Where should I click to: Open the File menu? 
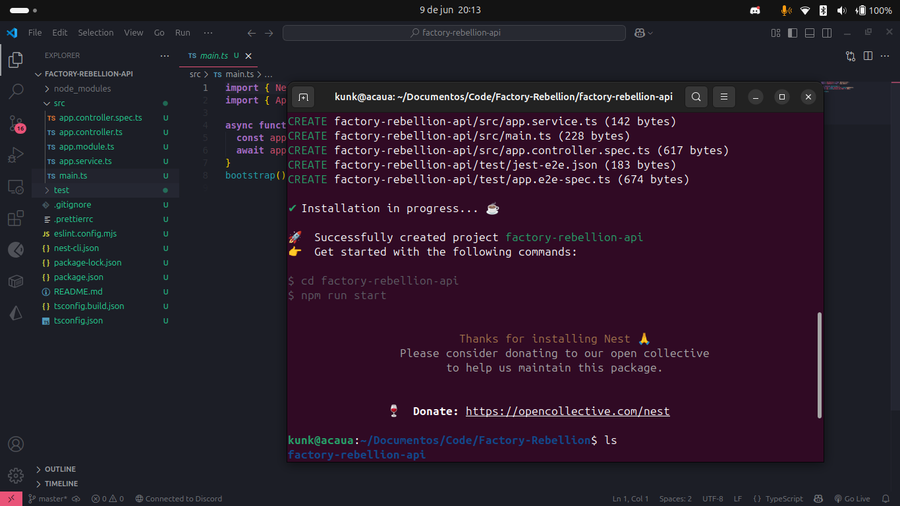(x=35, y=33)
